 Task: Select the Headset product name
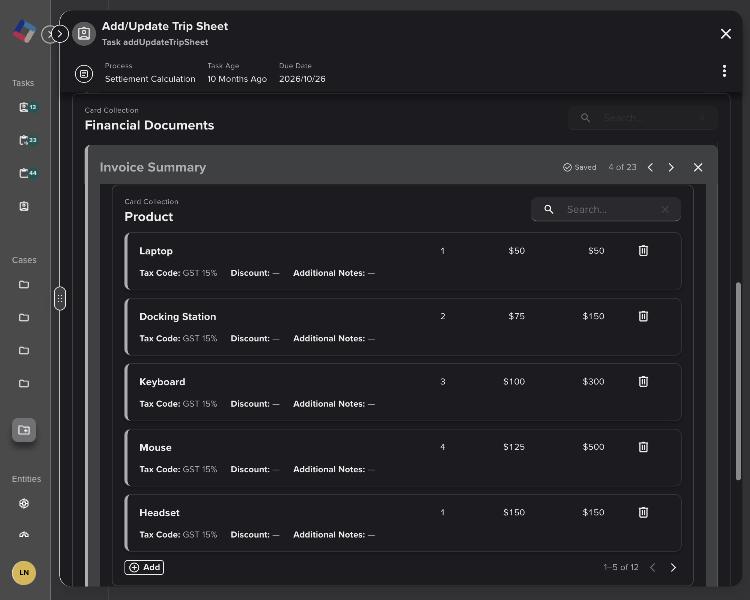159,513
